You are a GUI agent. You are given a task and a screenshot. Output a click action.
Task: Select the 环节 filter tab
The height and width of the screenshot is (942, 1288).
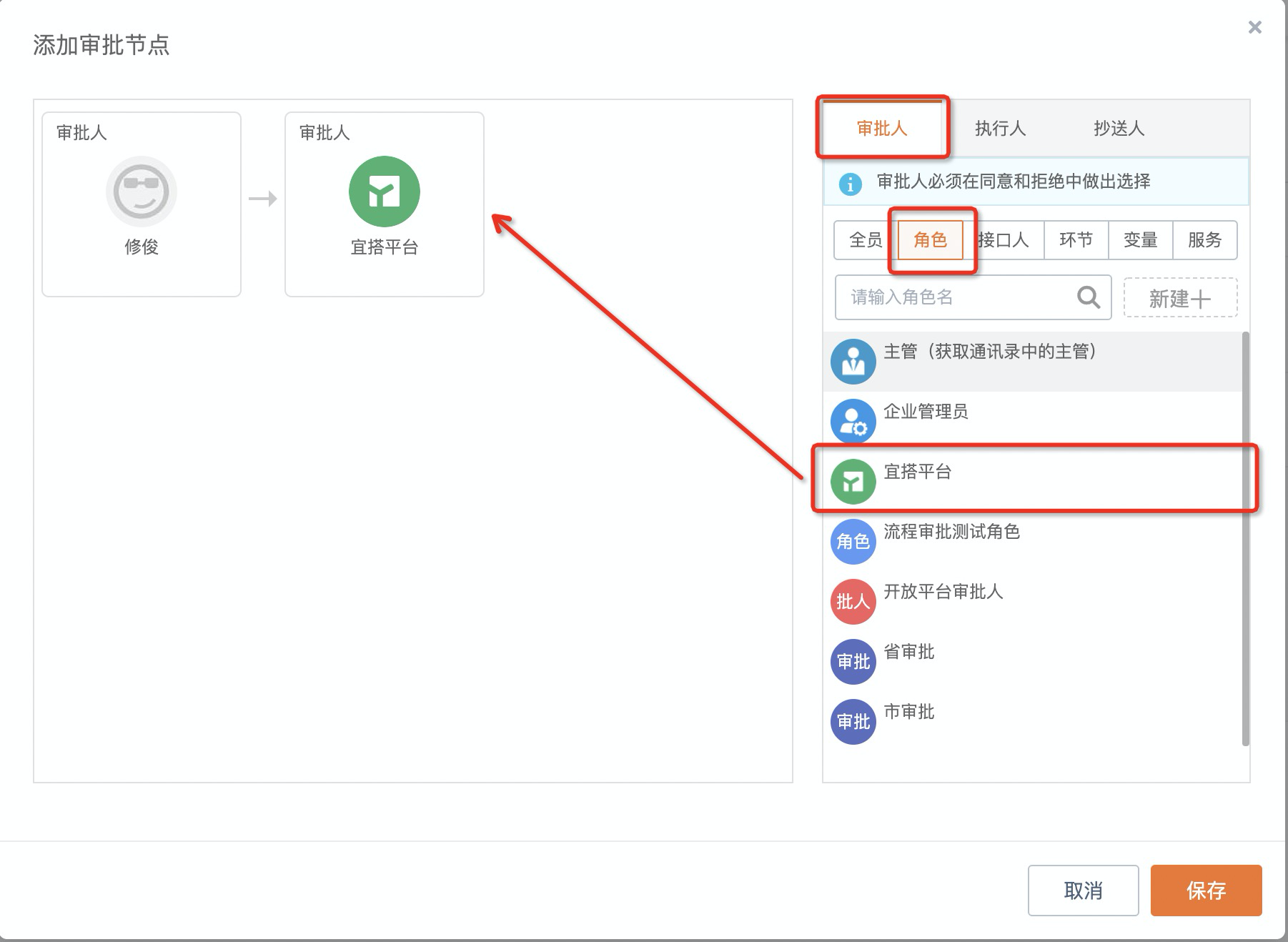tap(1076, 240)
